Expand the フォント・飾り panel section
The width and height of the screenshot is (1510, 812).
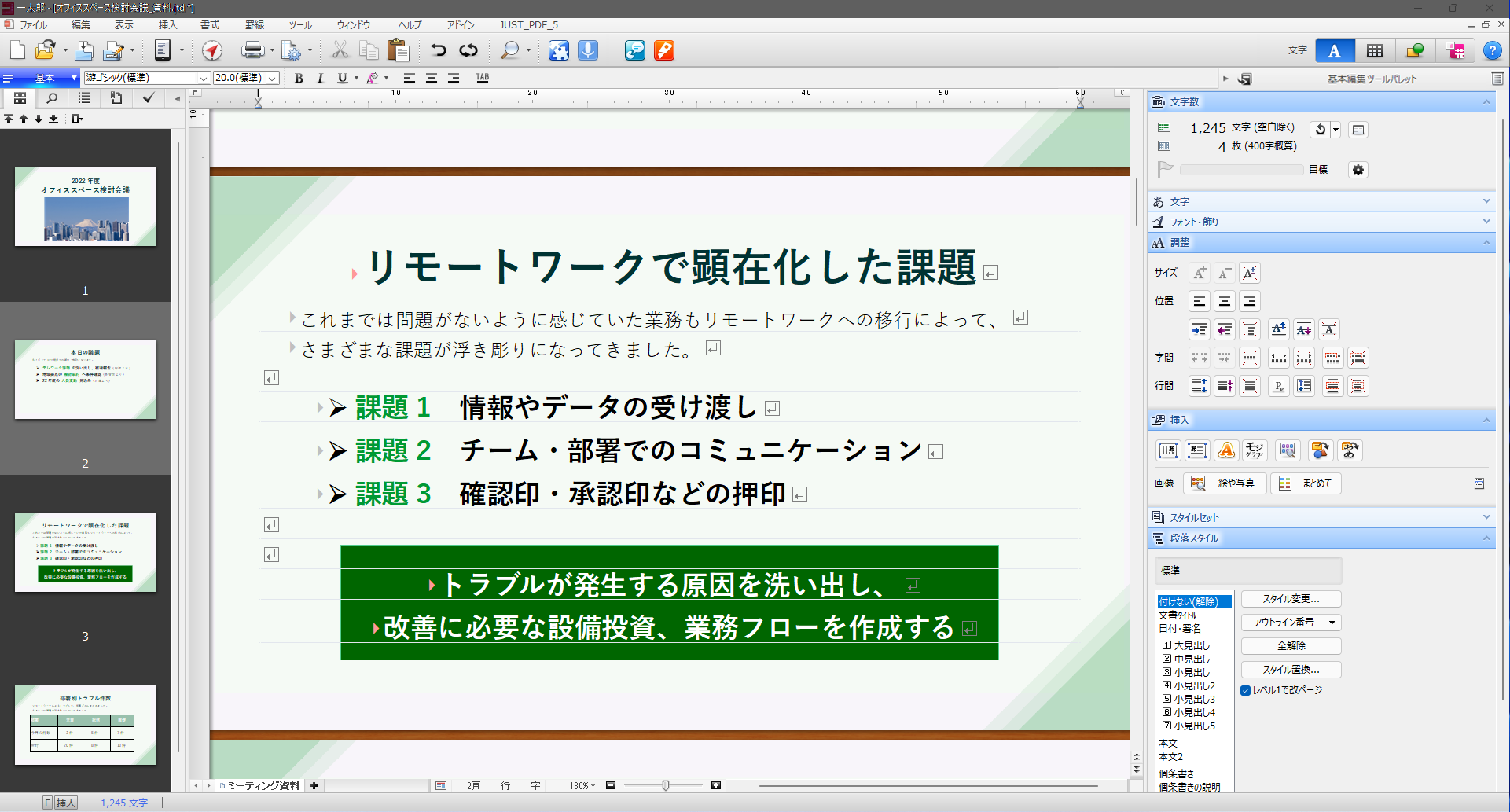point(1321,222)
